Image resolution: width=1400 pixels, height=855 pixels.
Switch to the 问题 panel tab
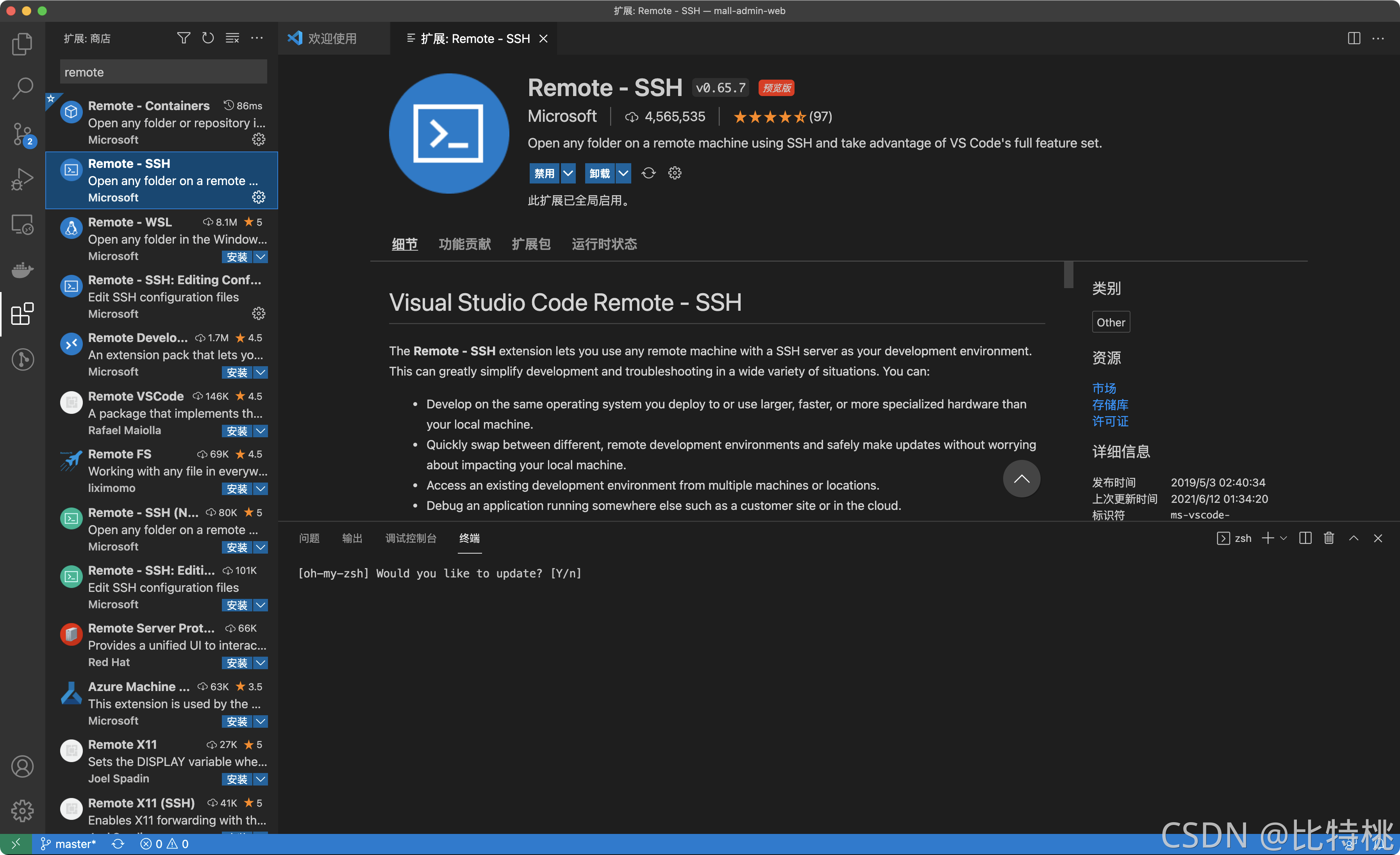309,538
